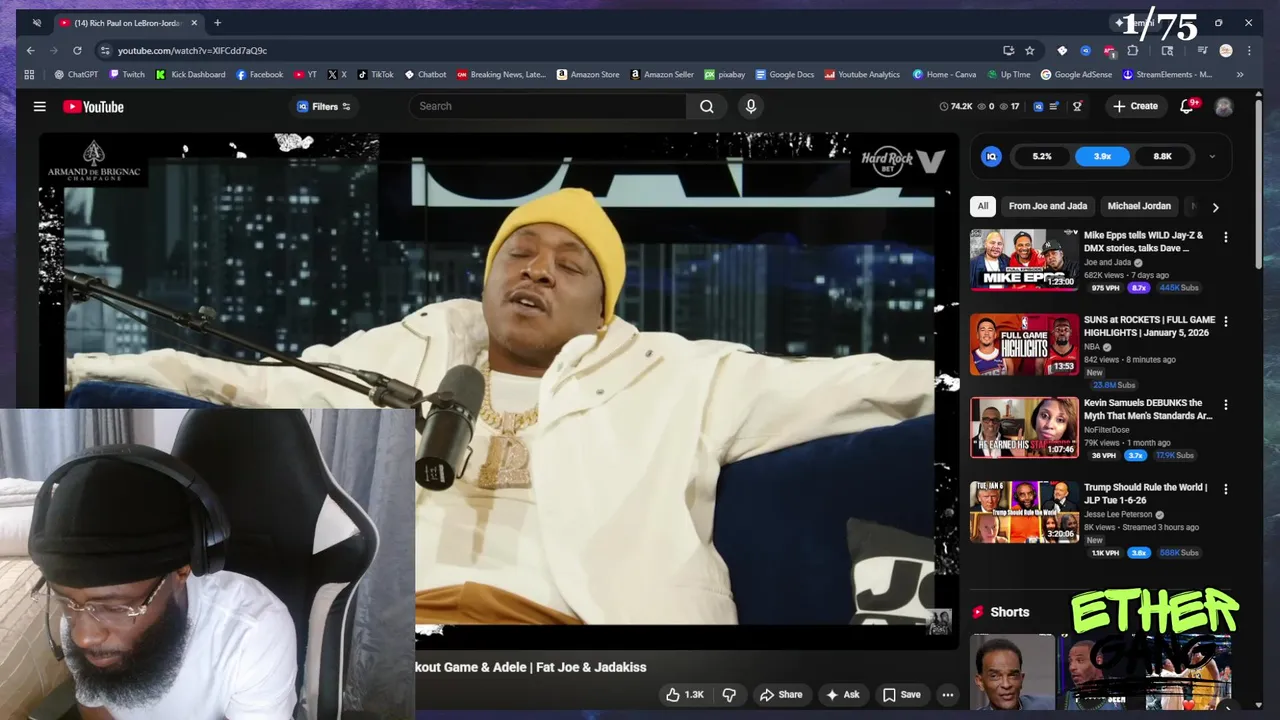
Task: Click the NoFilterDose channel name
Action: pyautogui.click(x=1106, y=430)
